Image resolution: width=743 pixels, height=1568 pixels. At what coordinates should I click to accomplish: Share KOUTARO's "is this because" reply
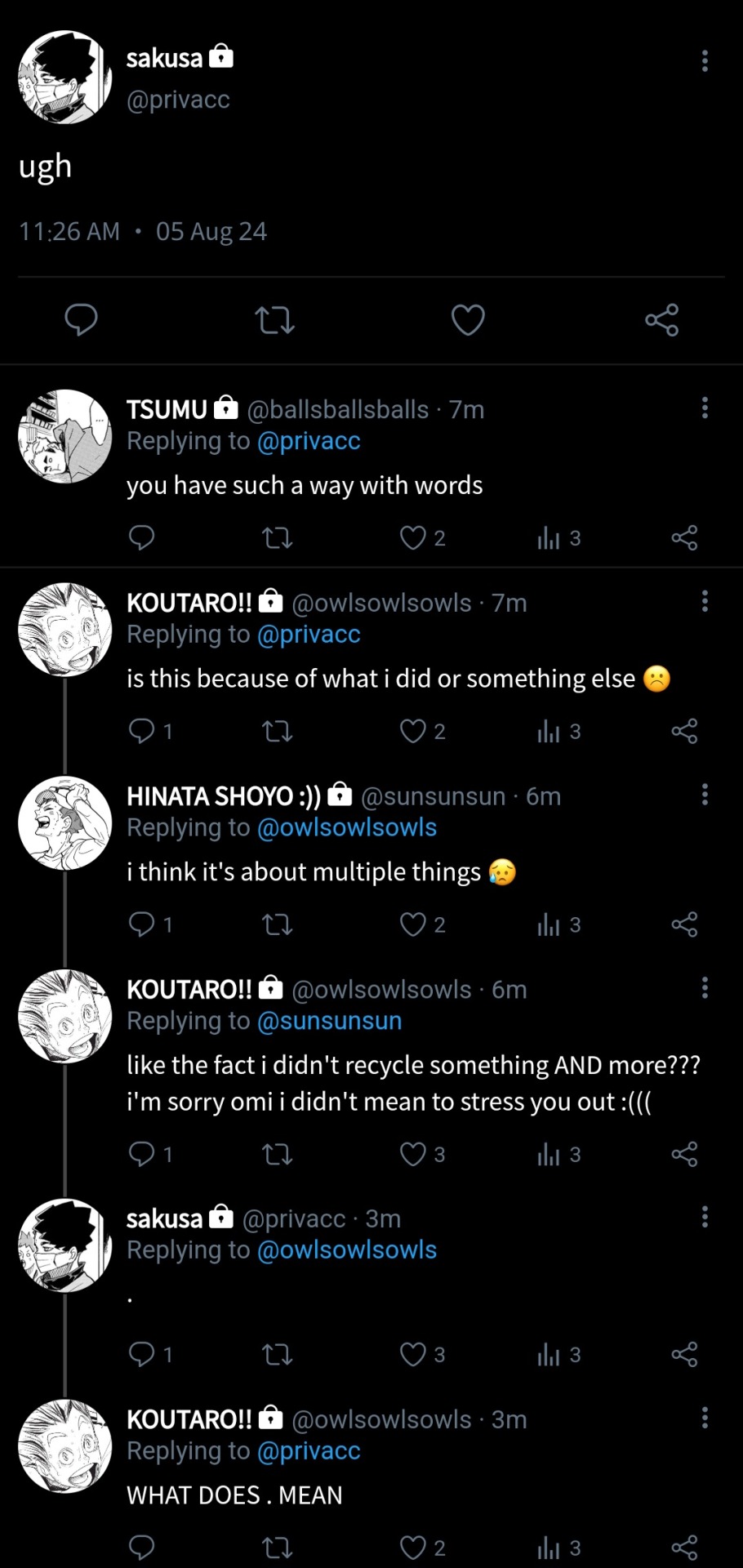pos(684,731)
